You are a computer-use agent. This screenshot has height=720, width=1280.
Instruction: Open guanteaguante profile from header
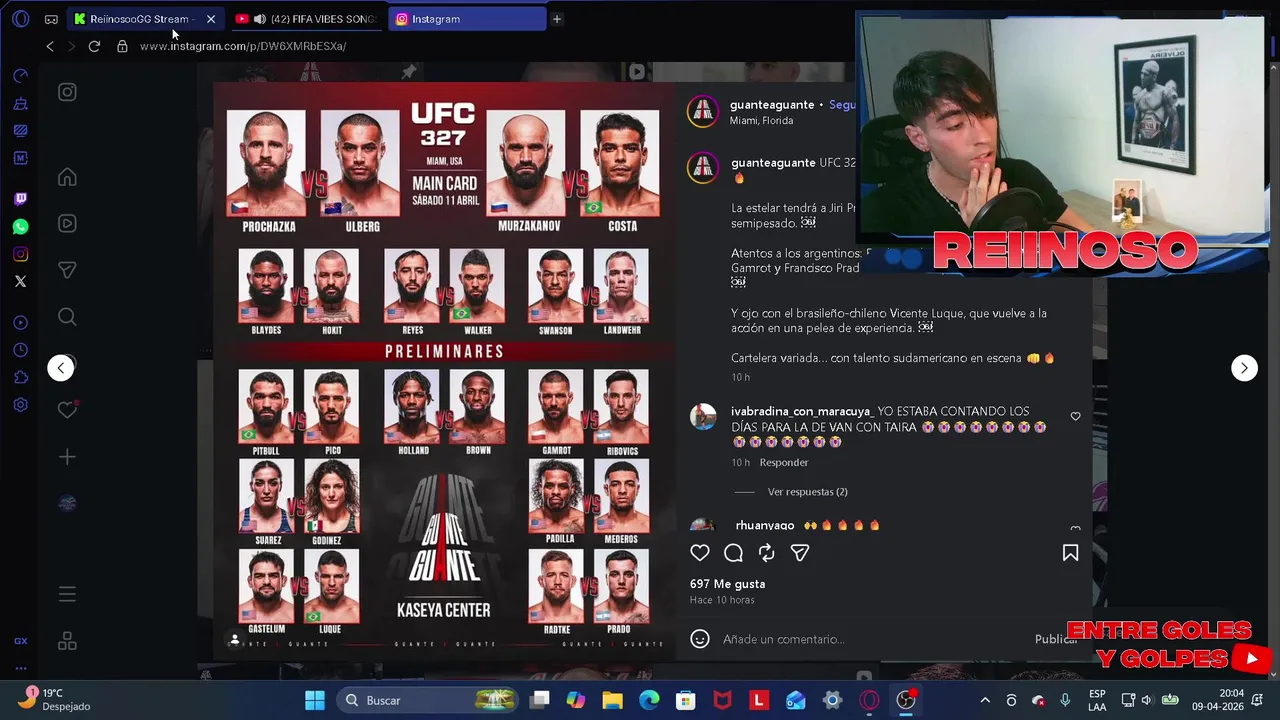[772, 105]
